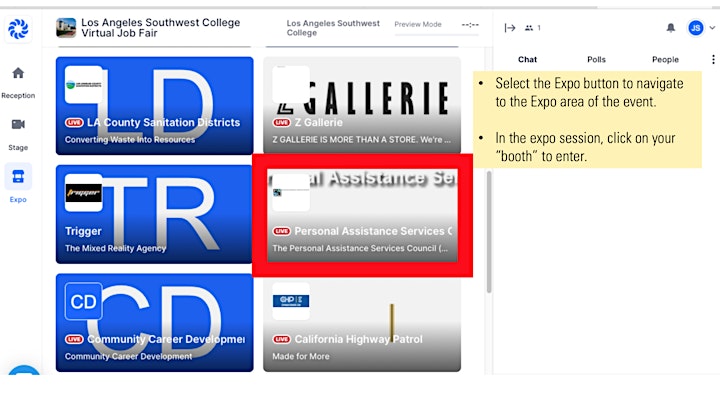Screen dimensions: 720x405
Task: Click the Los Angeles Southwest College Virtual Job Fair title
Action: click(x=160, y=28)
